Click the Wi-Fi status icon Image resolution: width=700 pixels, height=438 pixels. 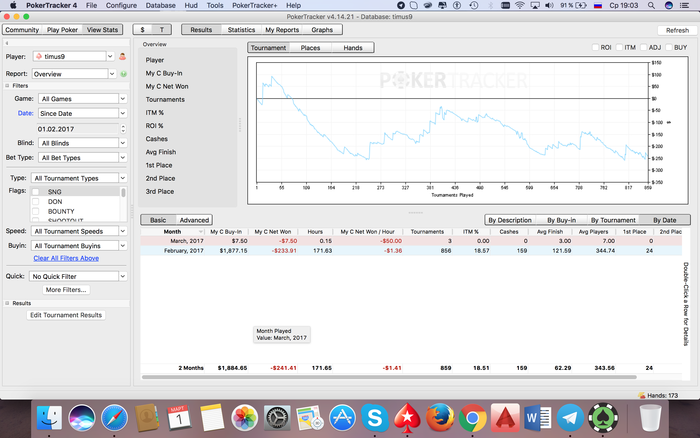[x=520, y=5]
